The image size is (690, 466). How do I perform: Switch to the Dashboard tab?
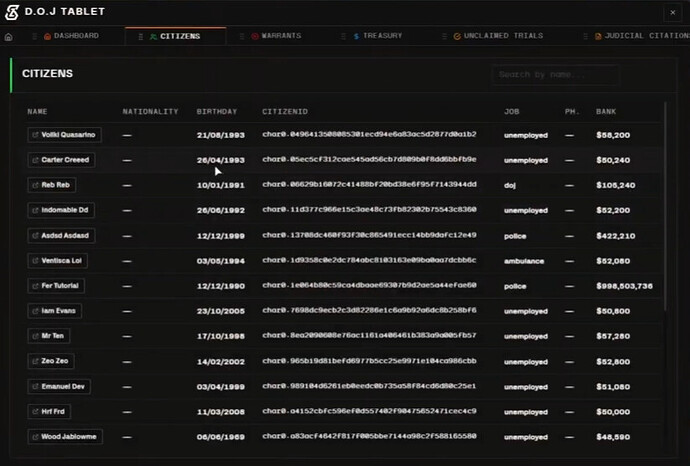[x=71, y=36]
